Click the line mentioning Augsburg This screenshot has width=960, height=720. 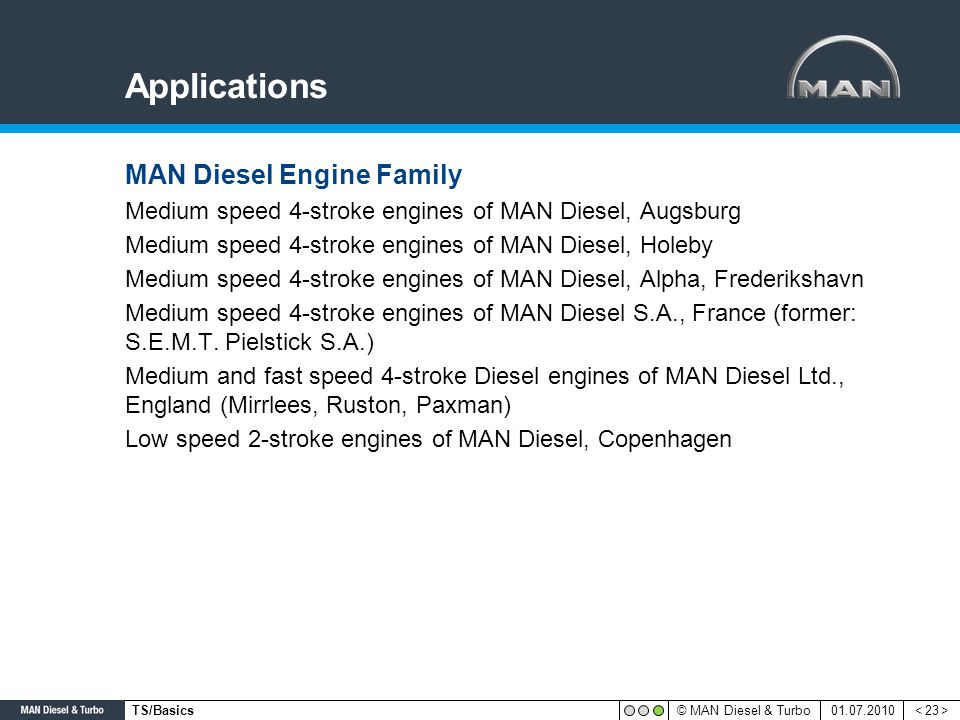[433, 211]
